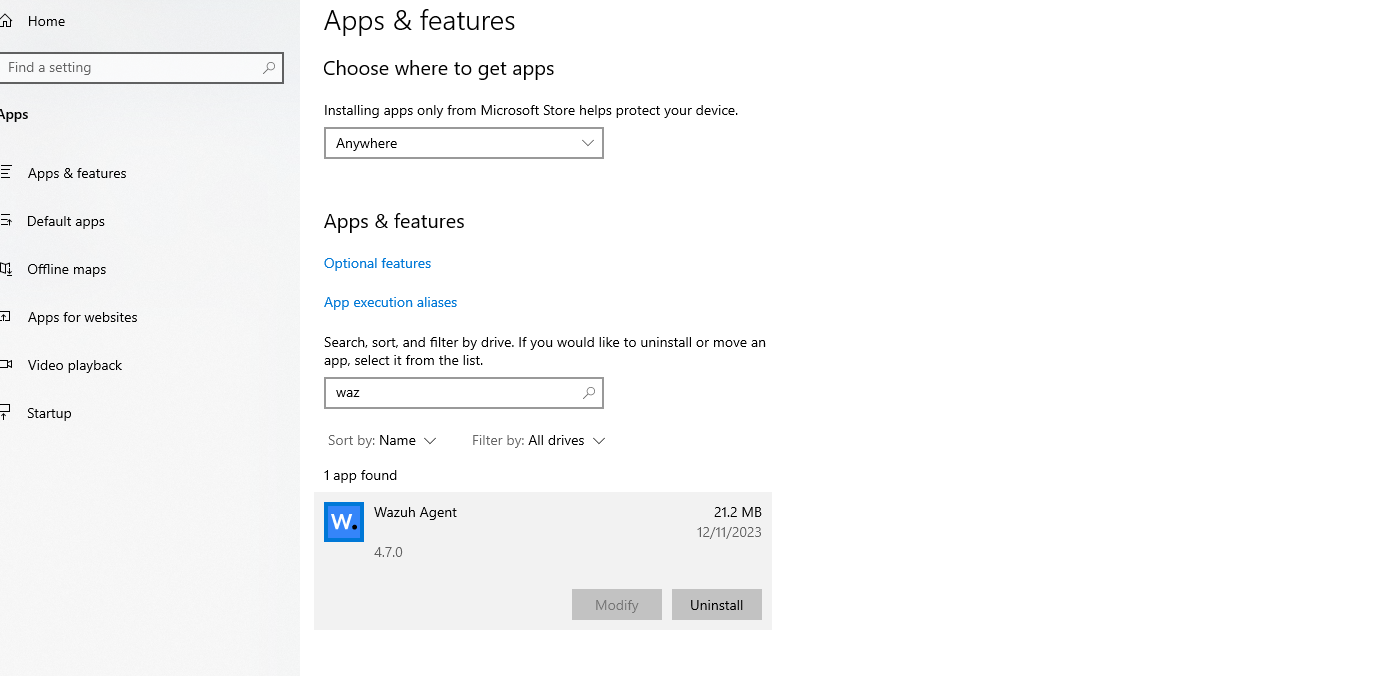
Task: Click the Apps for websites icon
Action: click(x=6, y=317)
